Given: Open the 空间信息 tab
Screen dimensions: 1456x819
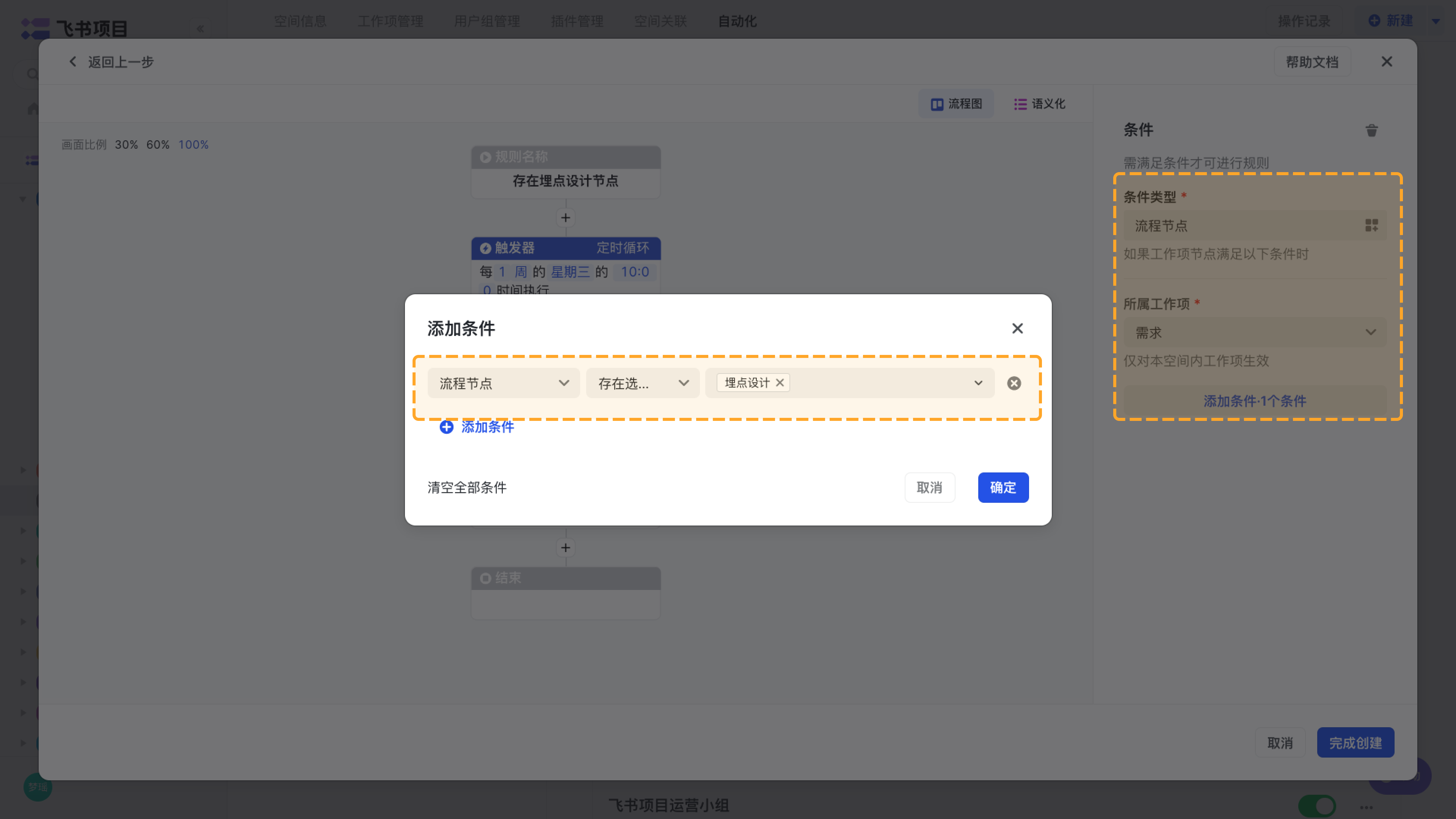Looking at the screenshot, I should click(300, 21).
